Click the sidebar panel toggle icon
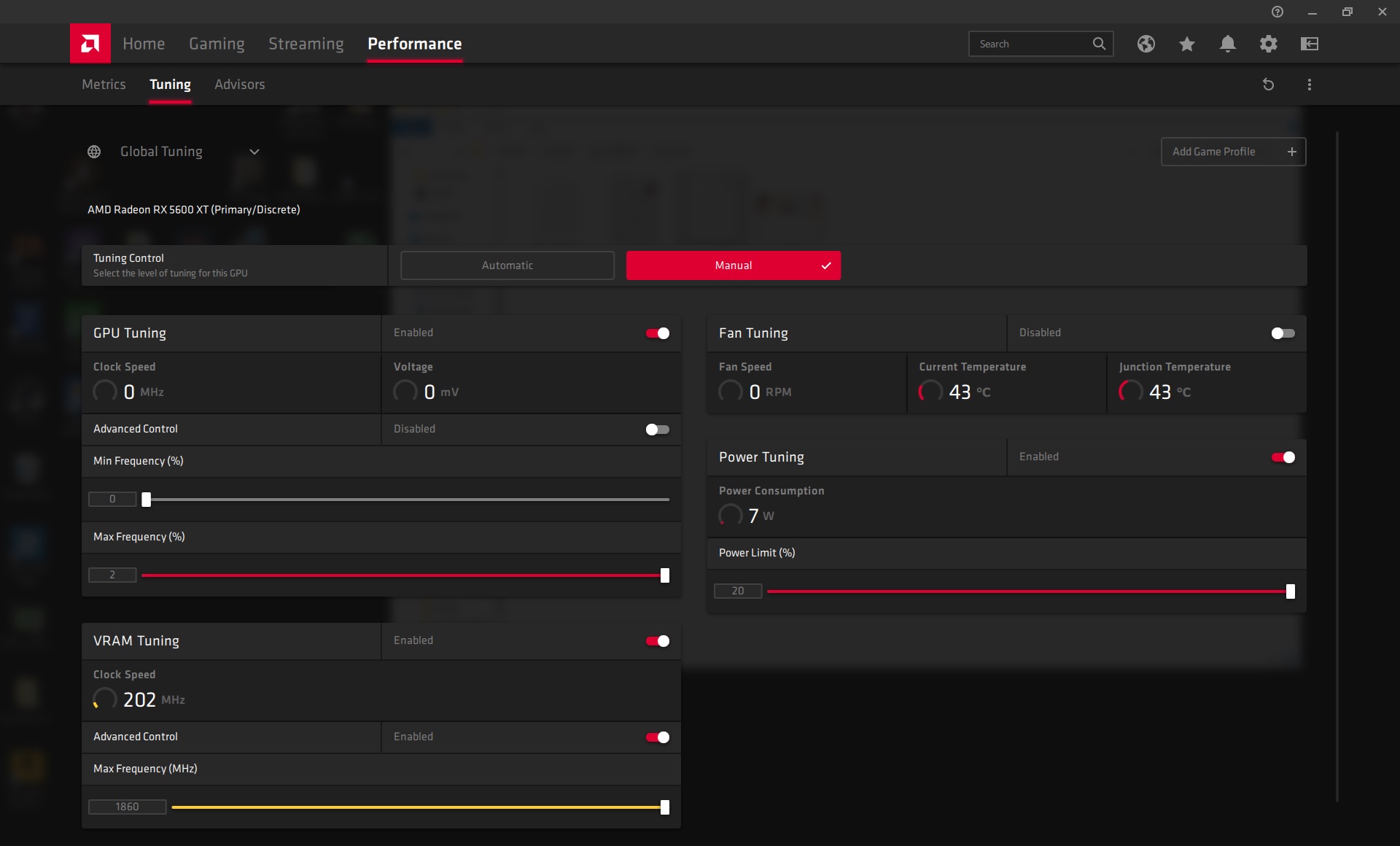1400x846 pixels. tap(1310, 44)
